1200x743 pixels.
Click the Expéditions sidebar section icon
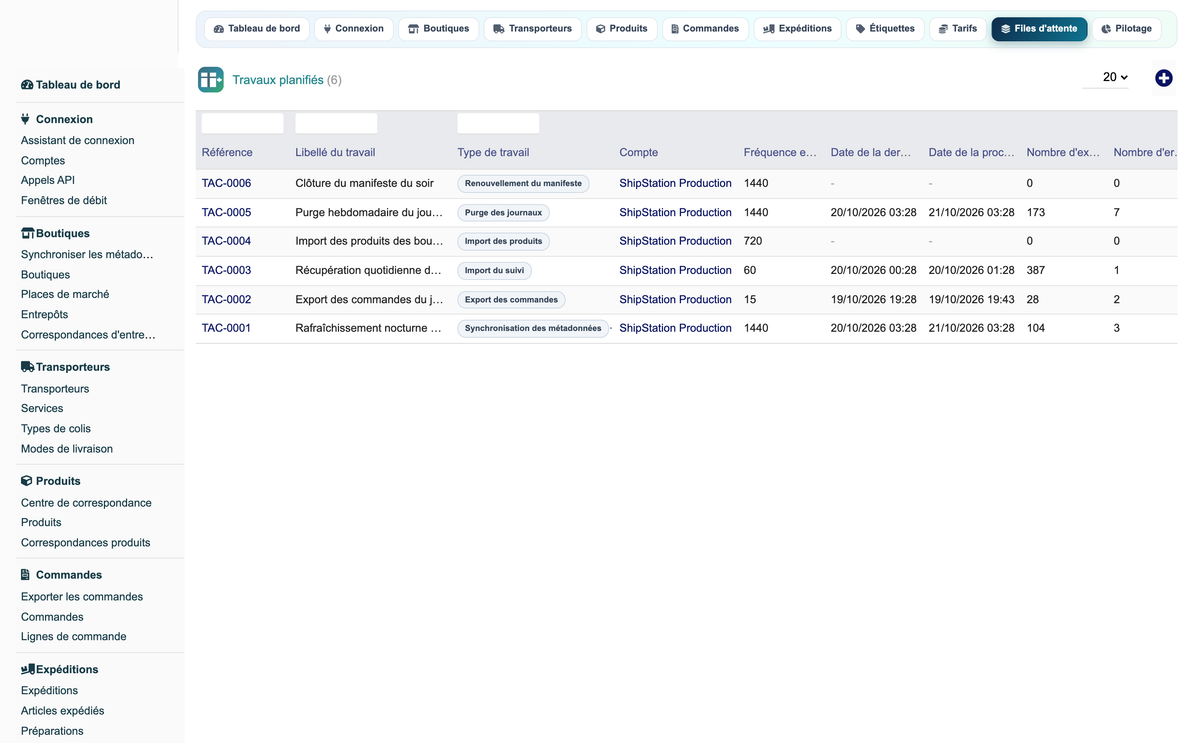click(28, 669)
